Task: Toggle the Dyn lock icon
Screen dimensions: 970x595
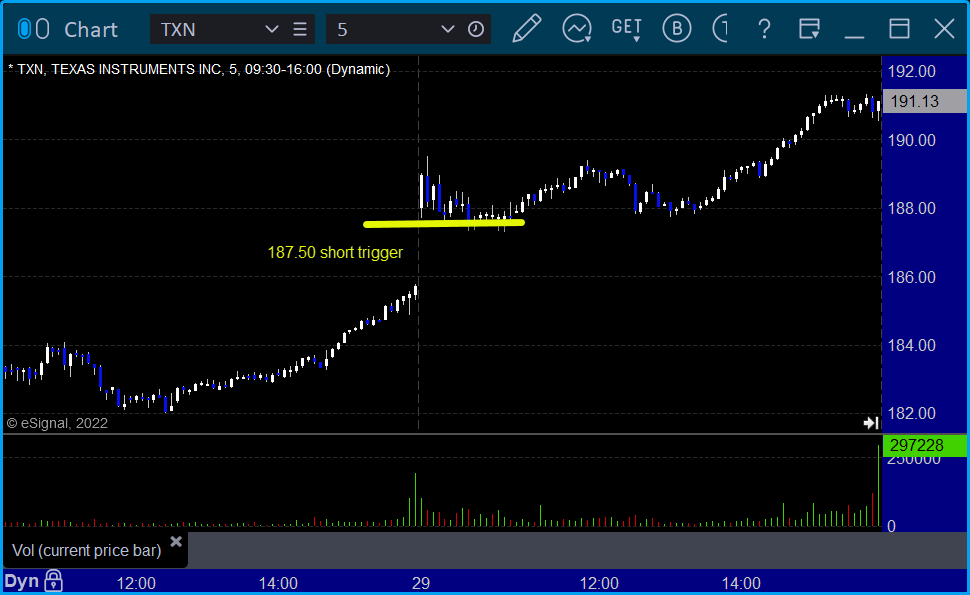Action: (x=54, y=581)
